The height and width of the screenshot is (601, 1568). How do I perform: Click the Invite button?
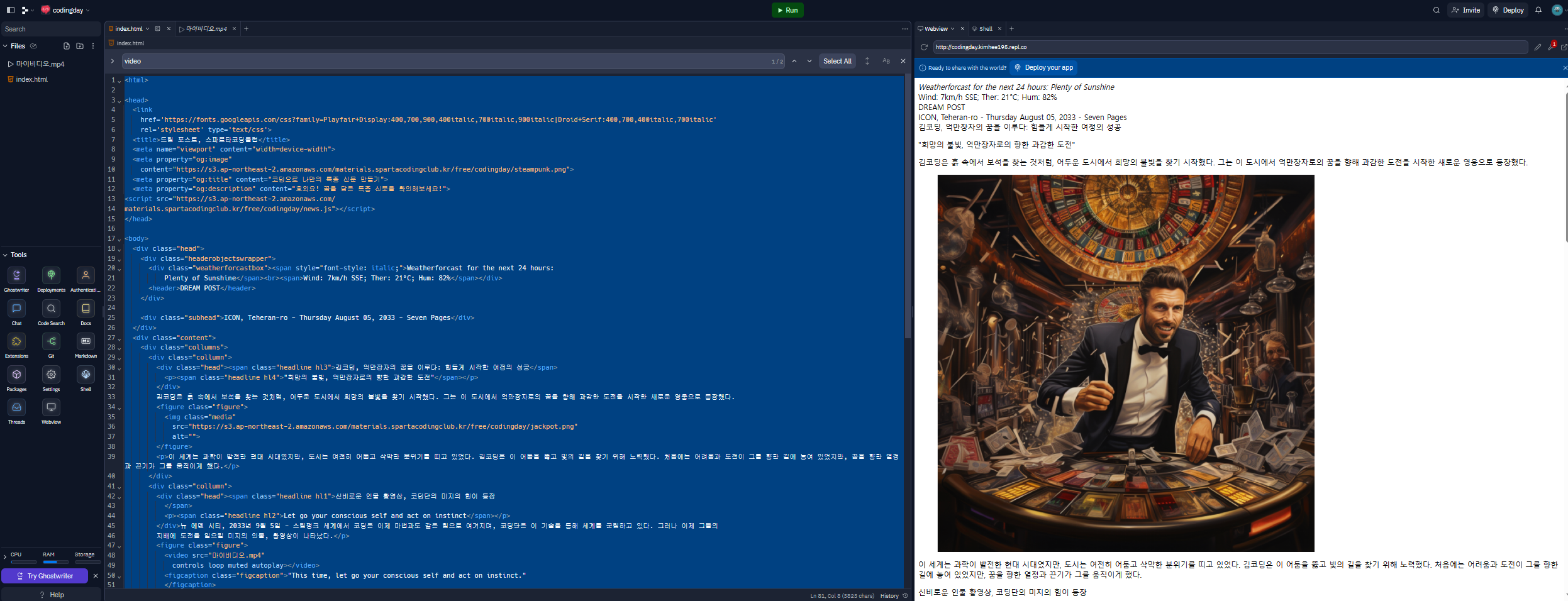click(x=1466, y=10)
